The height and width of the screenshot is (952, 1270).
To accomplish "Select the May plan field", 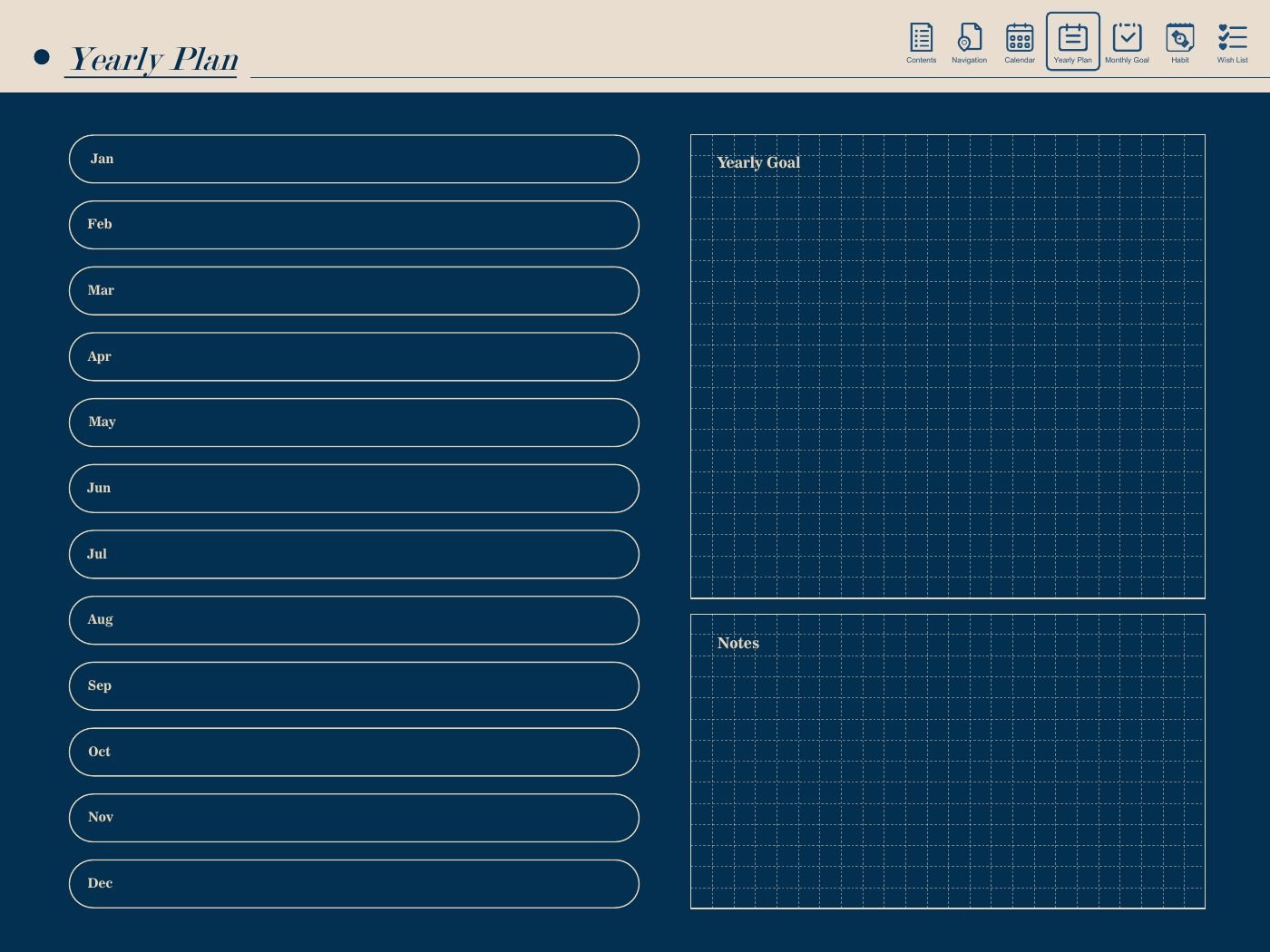I will coord(354,423).
